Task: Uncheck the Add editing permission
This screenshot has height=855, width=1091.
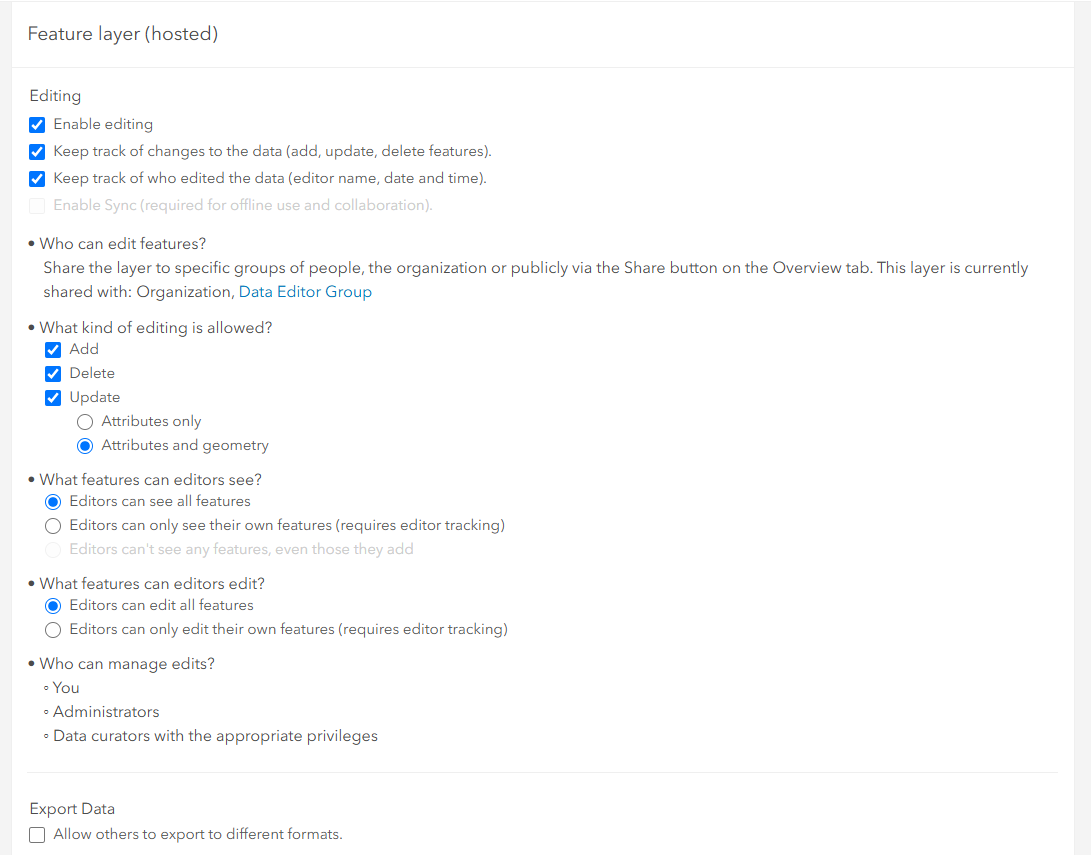Action: click(x=53, y=349)
